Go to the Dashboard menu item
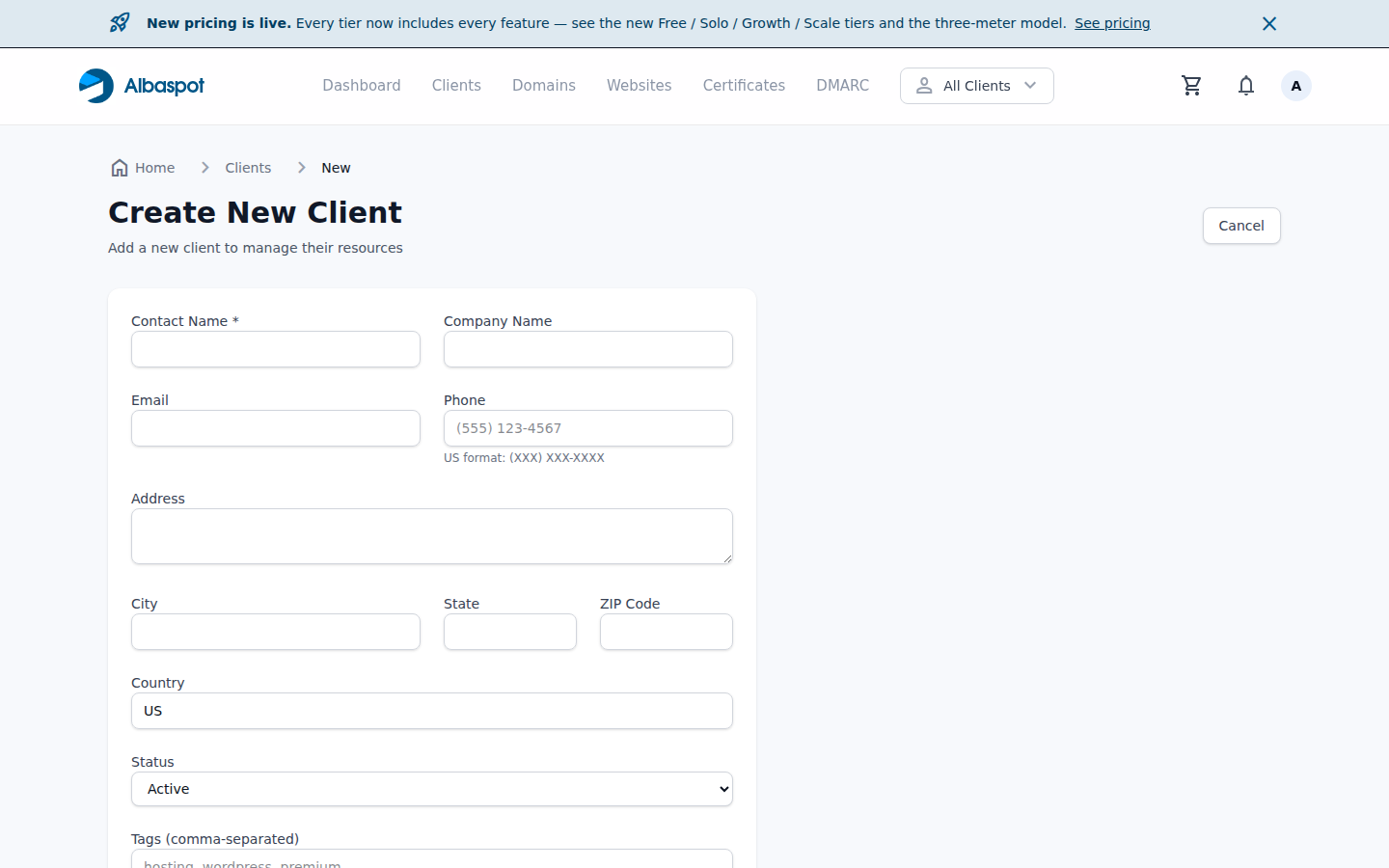 coord(362,86)
